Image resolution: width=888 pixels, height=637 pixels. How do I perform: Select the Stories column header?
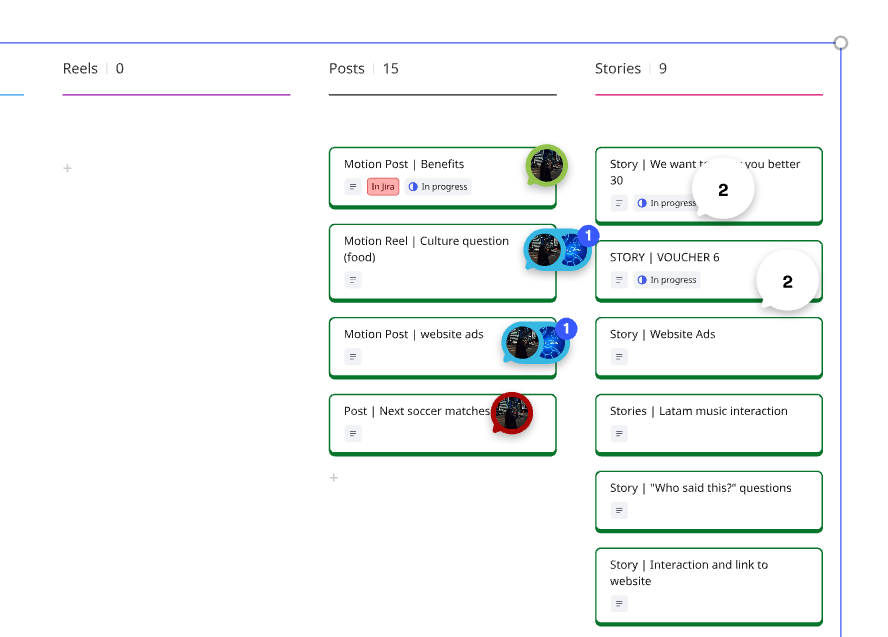[630, 69]
